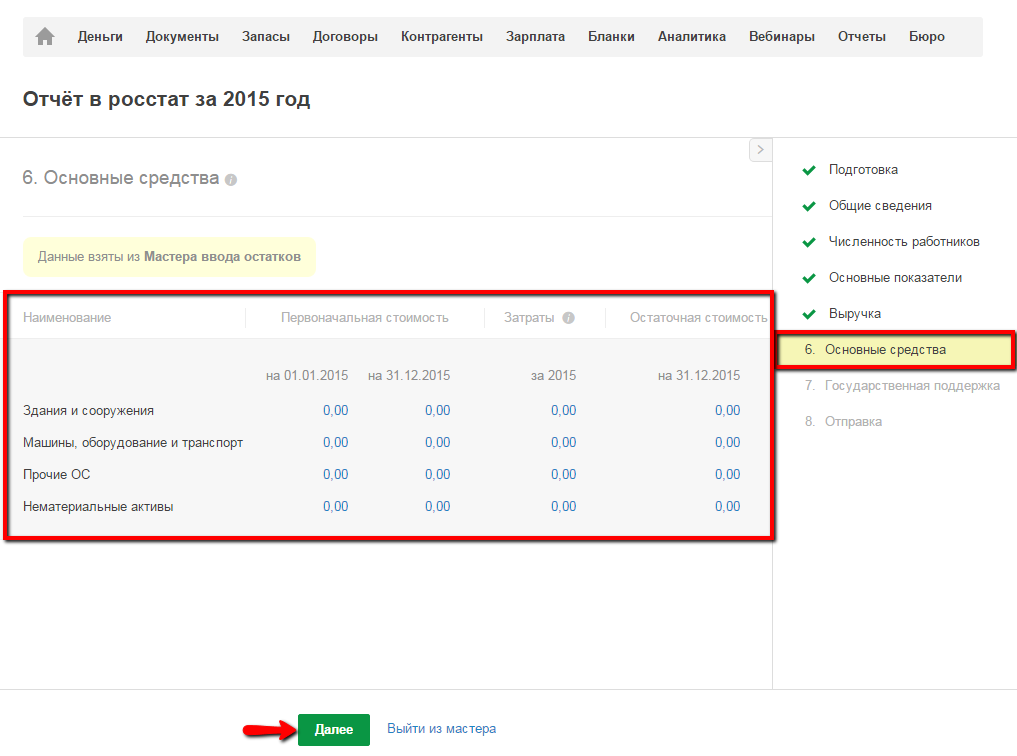Image resolution: width=1017 pixels, height=756 pixels.
Task: Click checkmark icon beside Основные показатели
Action: coord(809,278)
